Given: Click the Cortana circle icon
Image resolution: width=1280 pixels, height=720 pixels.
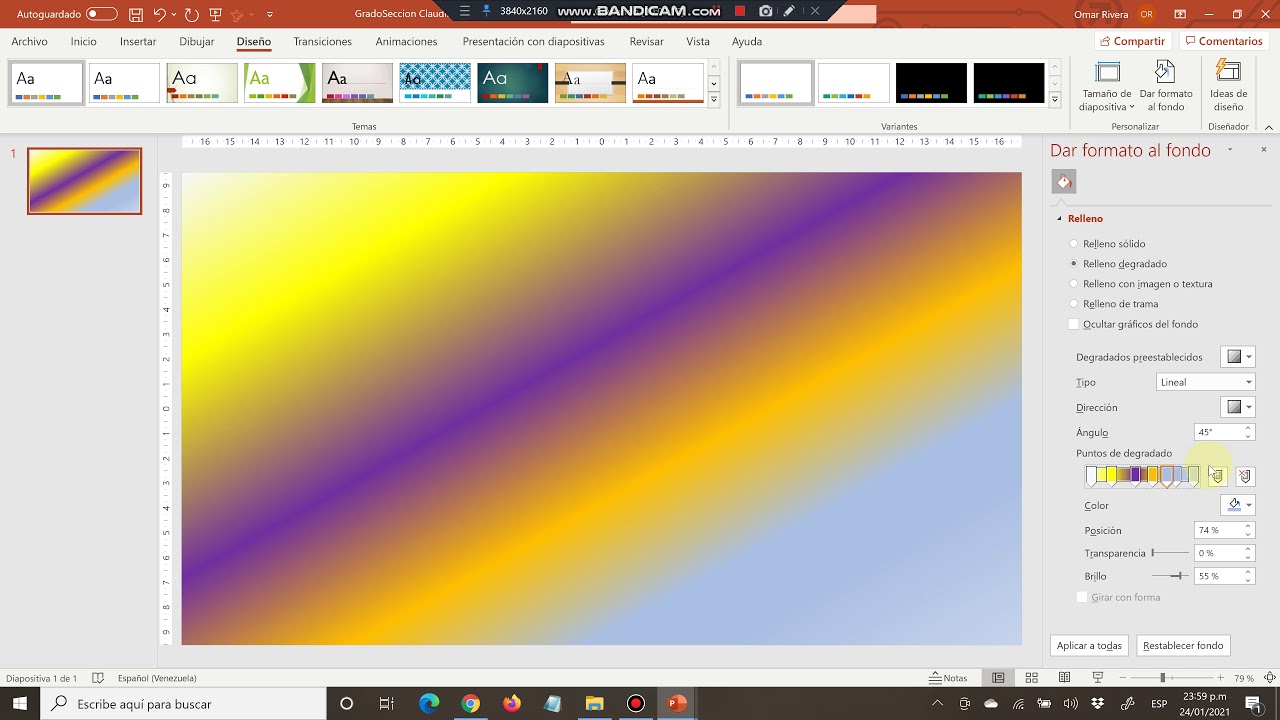Looking at the screenshot, I should (x=346, y=704).
